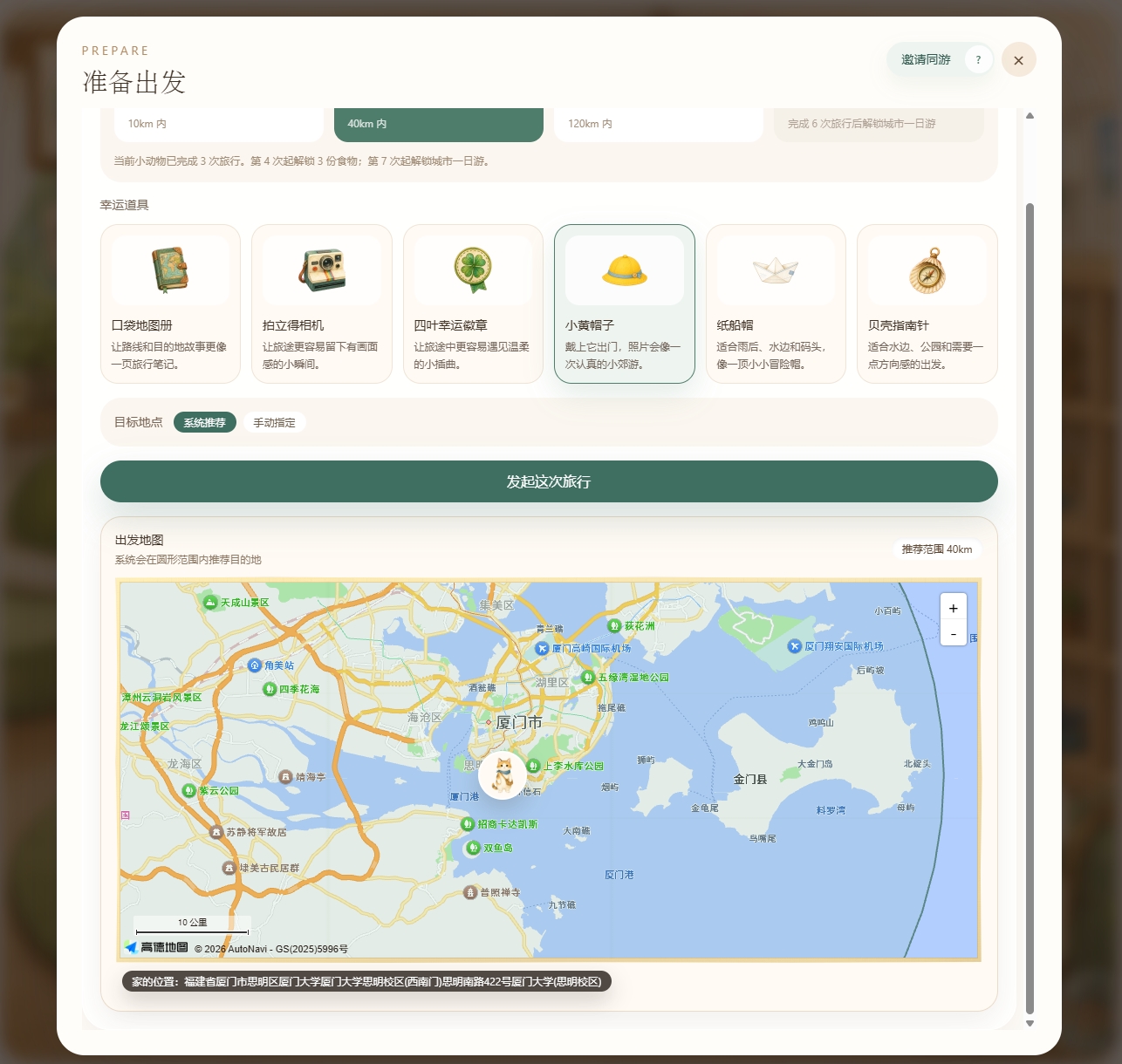
Task: Click the 料罗湾 bay label
Action: pos(831,810)
